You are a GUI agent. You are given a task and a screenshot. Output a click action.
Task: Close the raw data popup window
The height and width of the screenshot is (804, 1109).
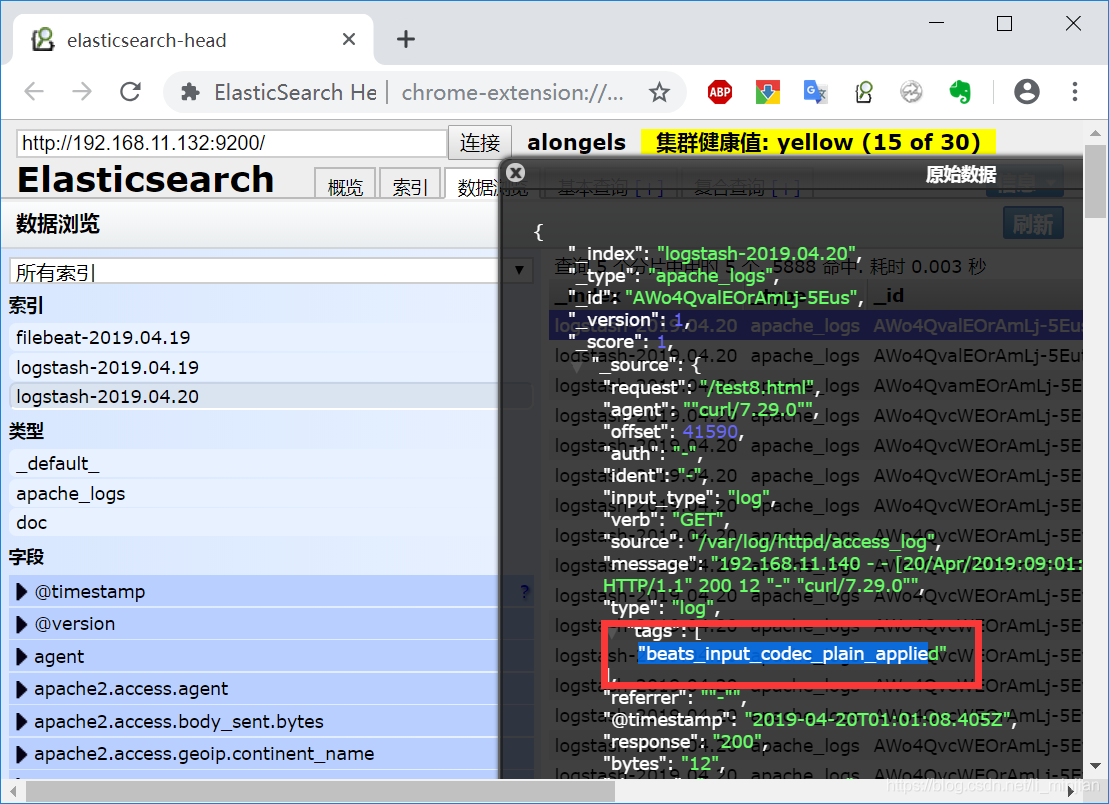pos(515,172)
